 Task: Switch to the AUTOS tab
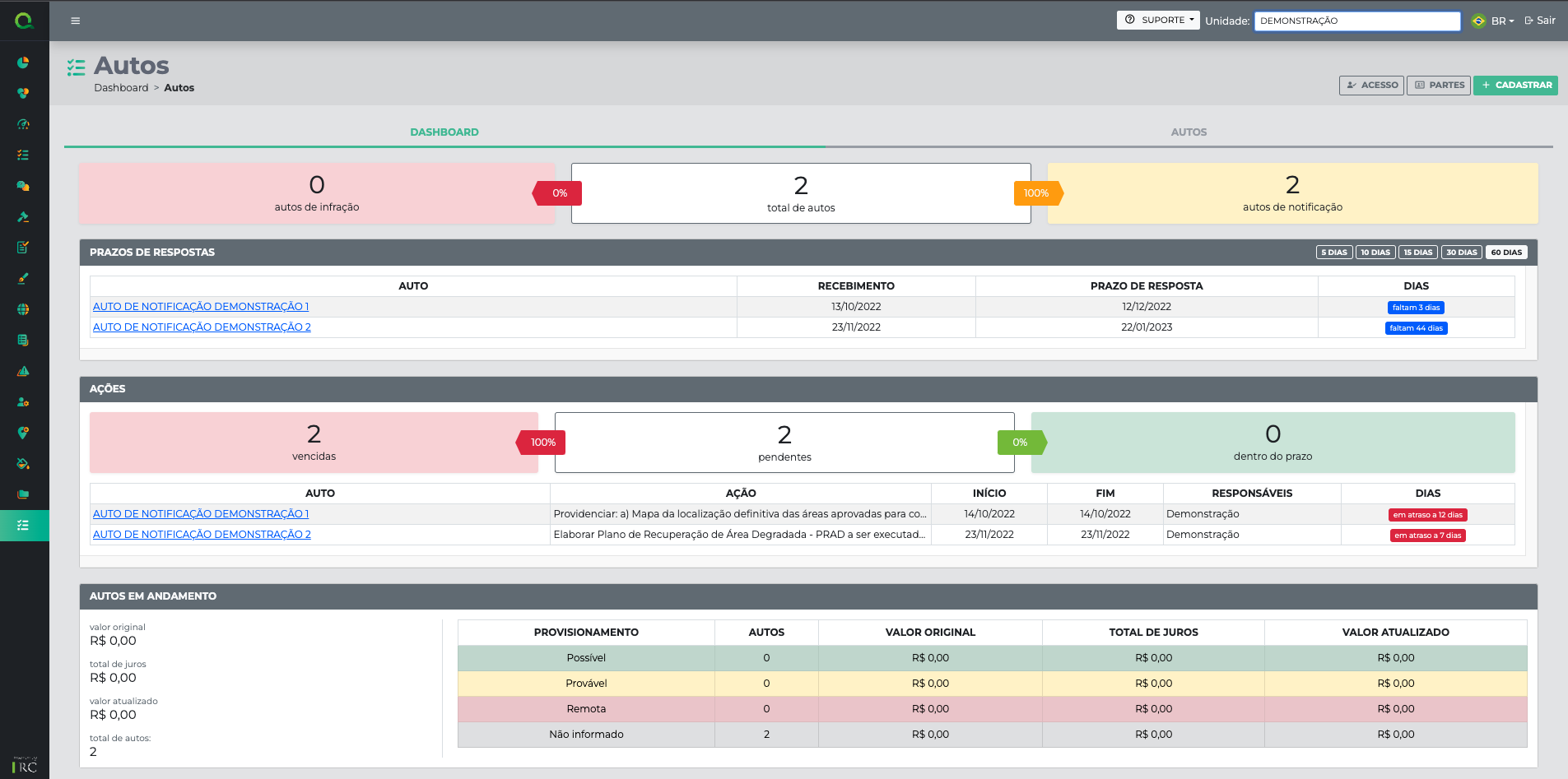(1189, 132)
